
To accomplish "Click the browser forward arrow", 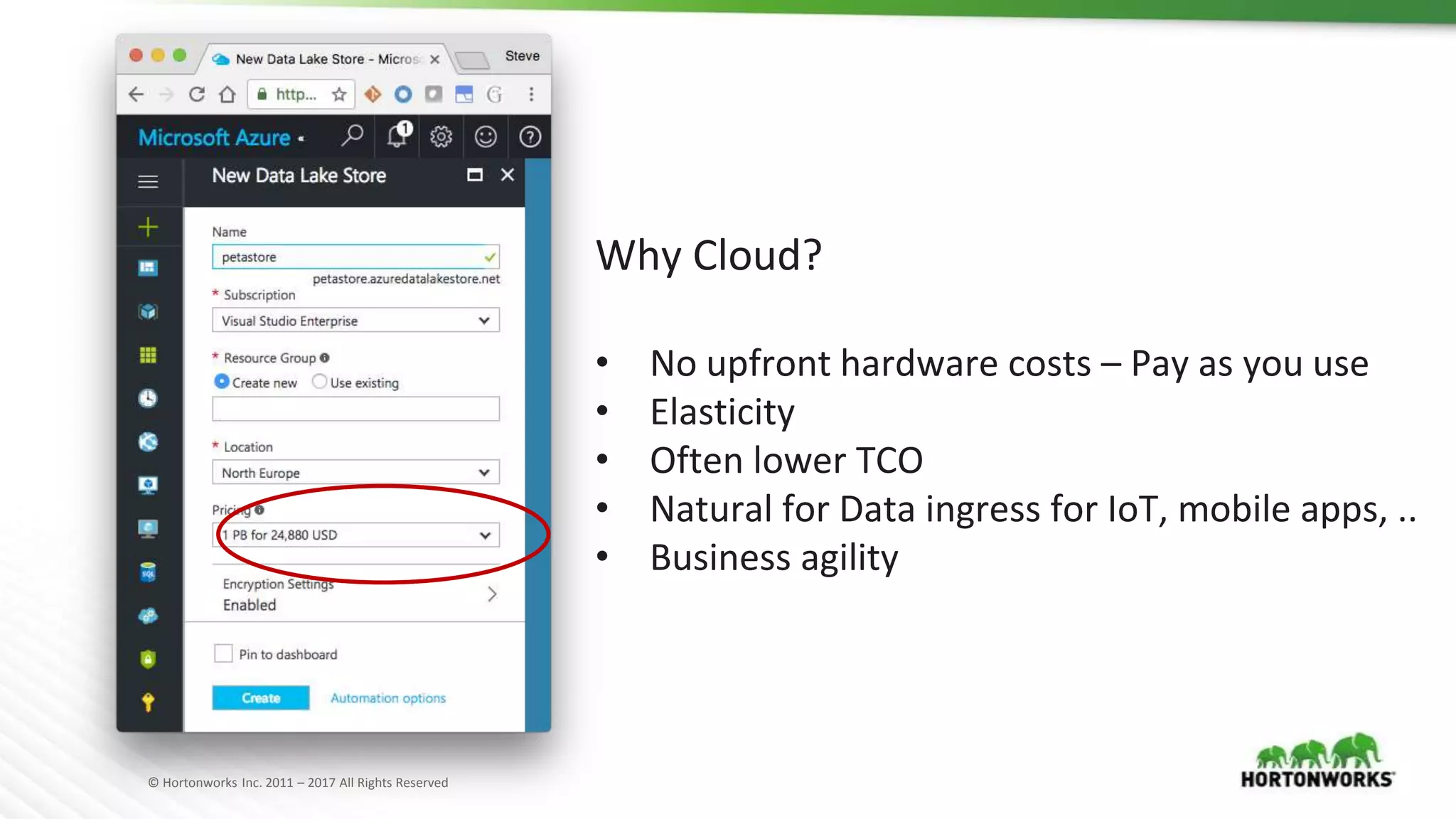I will tap(166, 94).
